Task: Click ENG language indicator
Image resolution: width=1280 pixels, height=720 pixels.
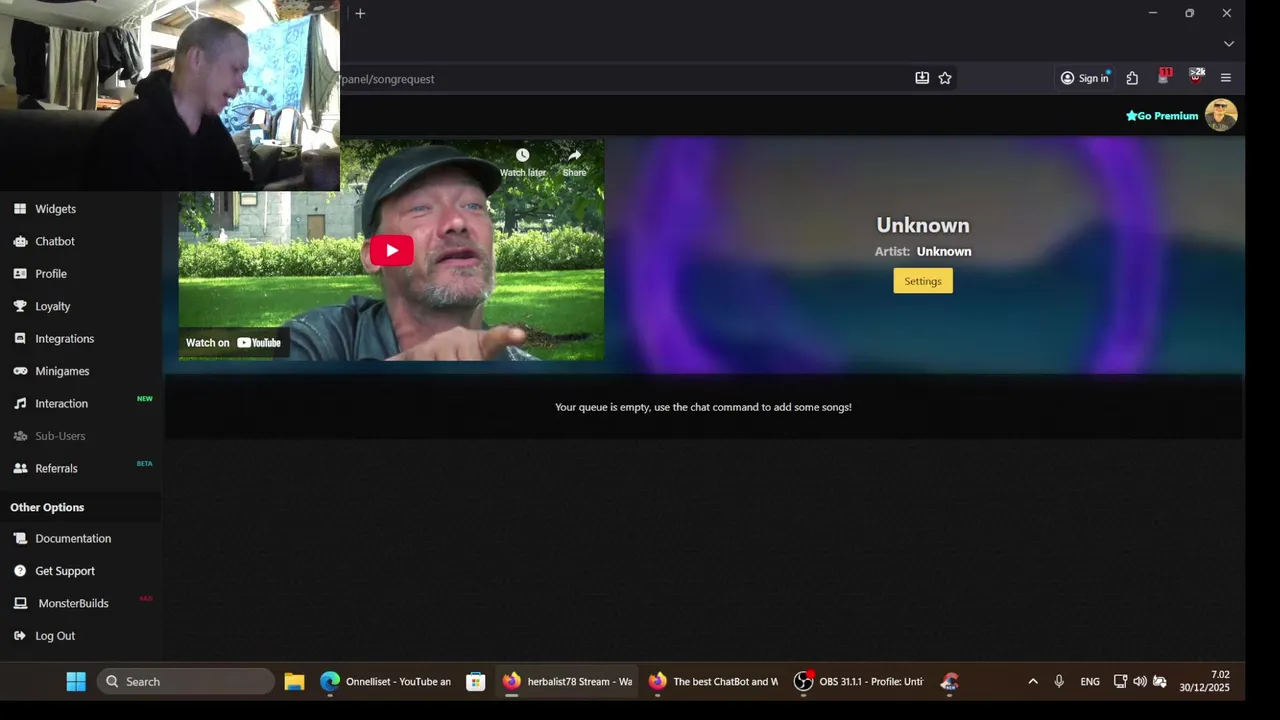Action: [x=1090, y=682]
